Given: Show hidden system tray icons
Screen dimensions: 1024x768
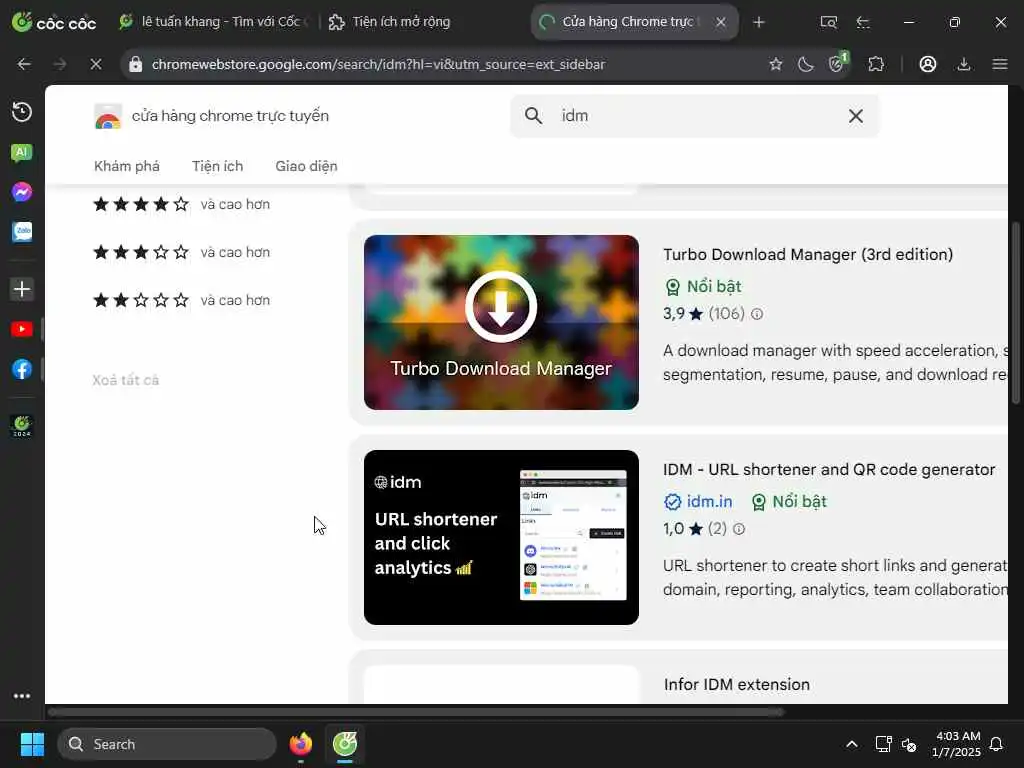Looking at the screenshot, I should click(x=852, y=744).
